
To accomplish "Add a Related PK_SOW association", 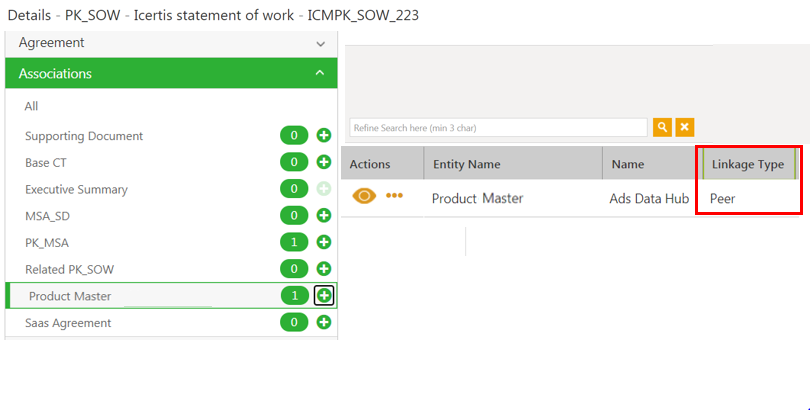I will [x=324, y=268].
